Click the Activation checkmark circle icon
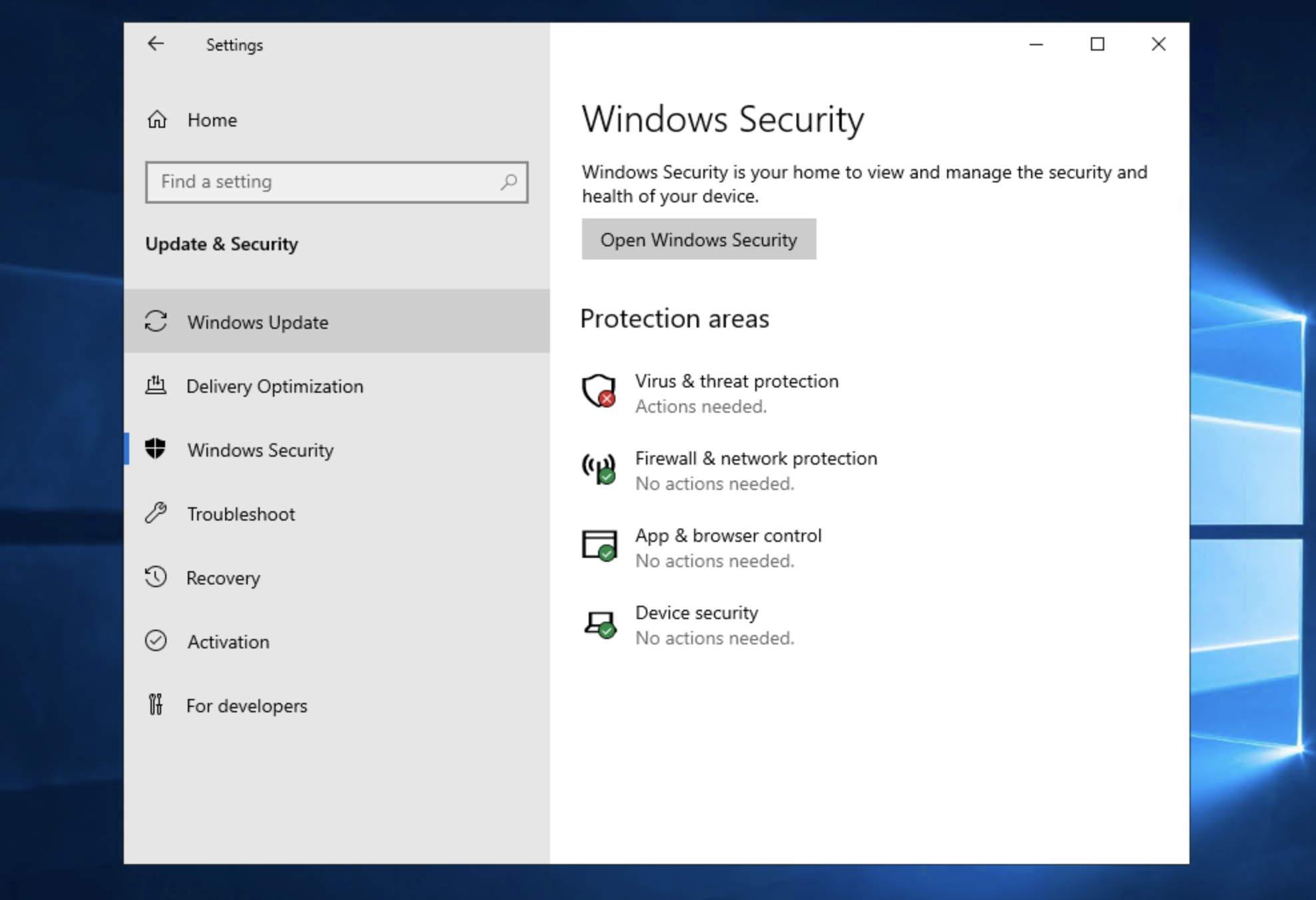 (x=156, y=641)
